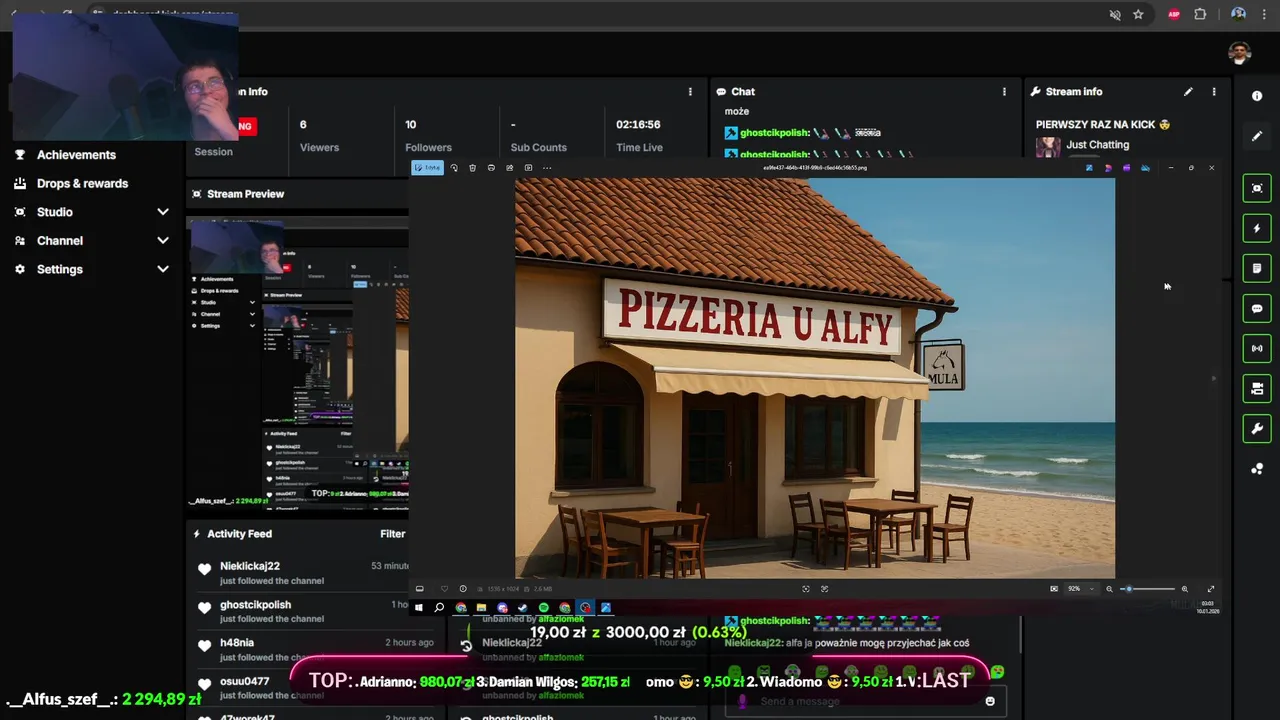Open Stream info panel three-dot menu
1280x720 pixels.
[1214, 92]
